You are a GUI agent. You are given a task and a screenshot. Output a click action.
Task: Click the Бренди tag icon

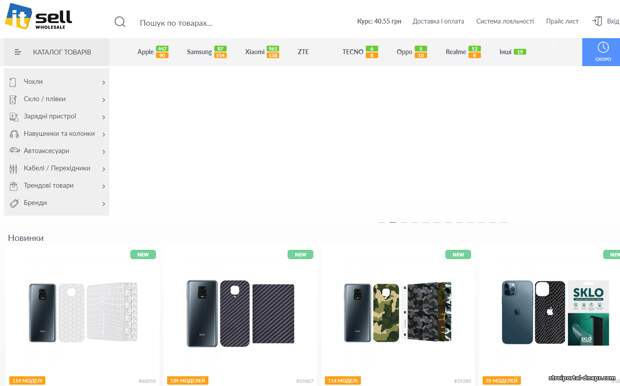tap(14, 203)
